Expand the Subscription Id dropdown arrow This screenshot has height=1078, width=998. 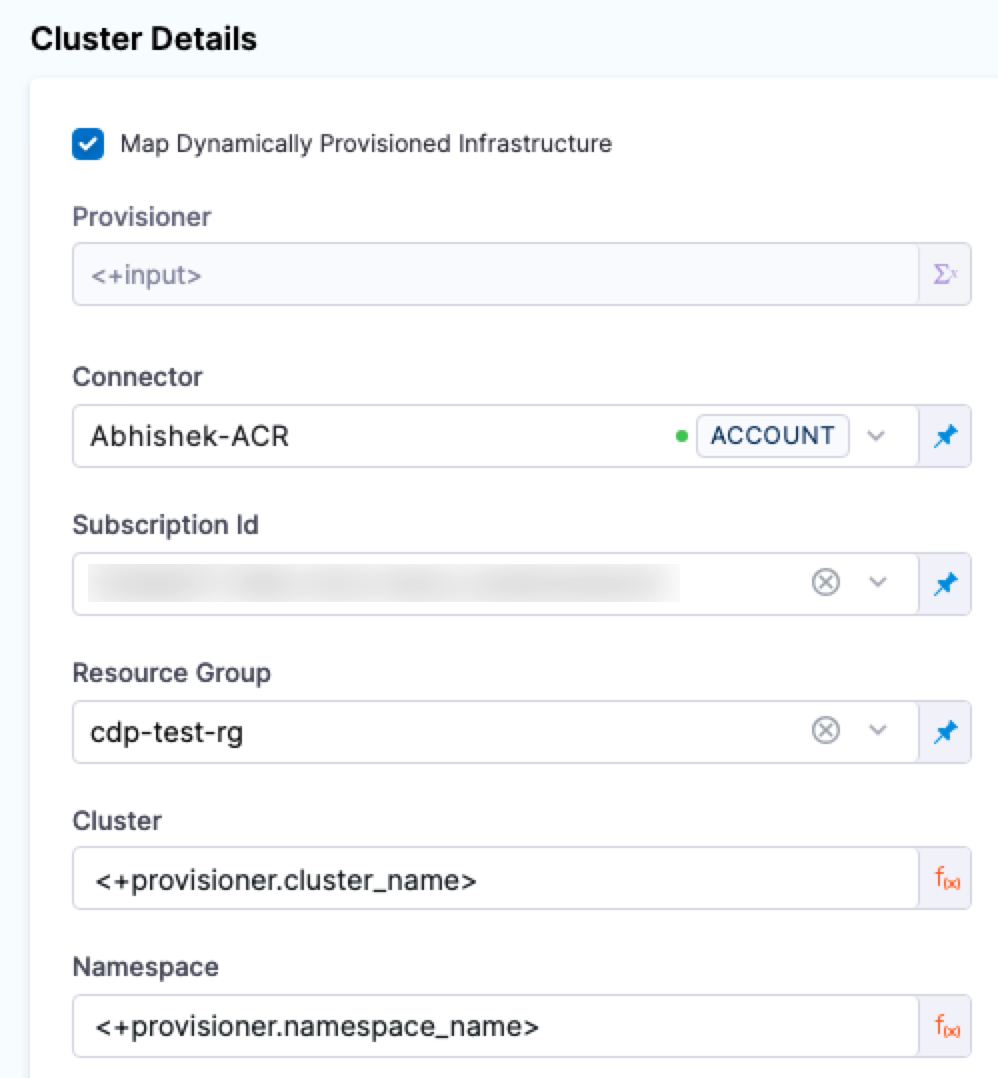coord(878,583)
